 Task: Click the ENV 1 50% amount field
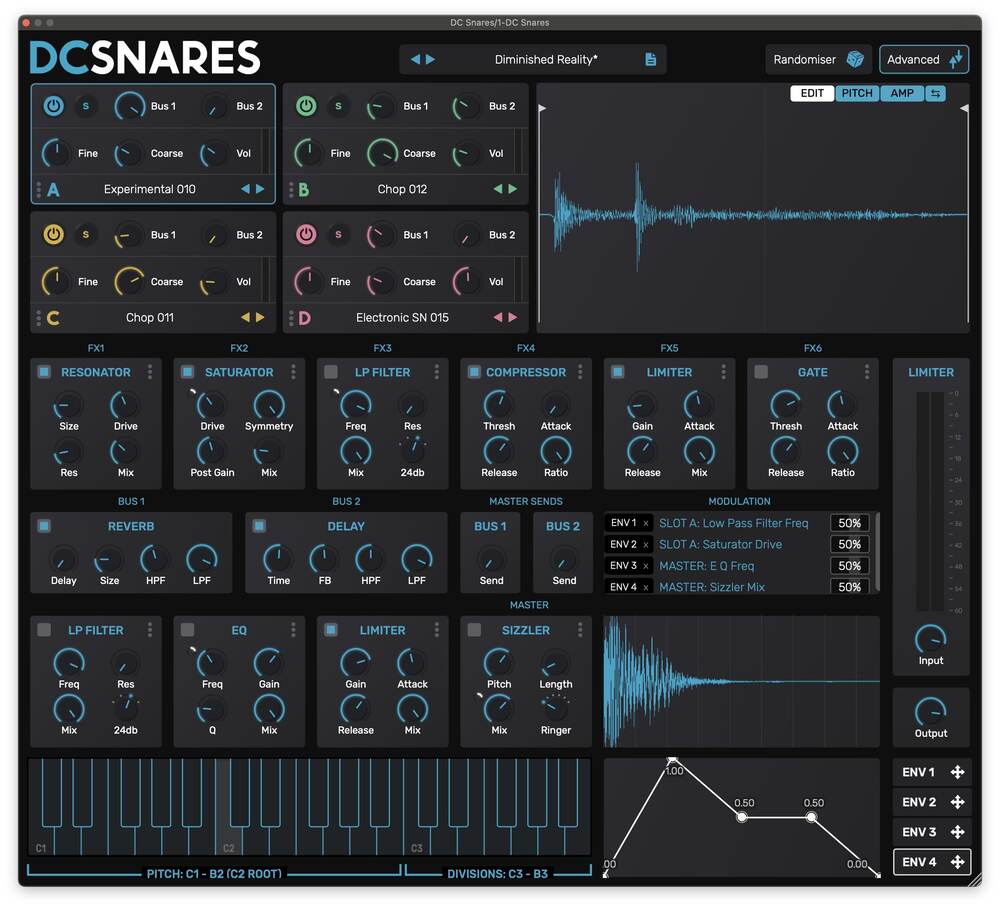[849, 522]
